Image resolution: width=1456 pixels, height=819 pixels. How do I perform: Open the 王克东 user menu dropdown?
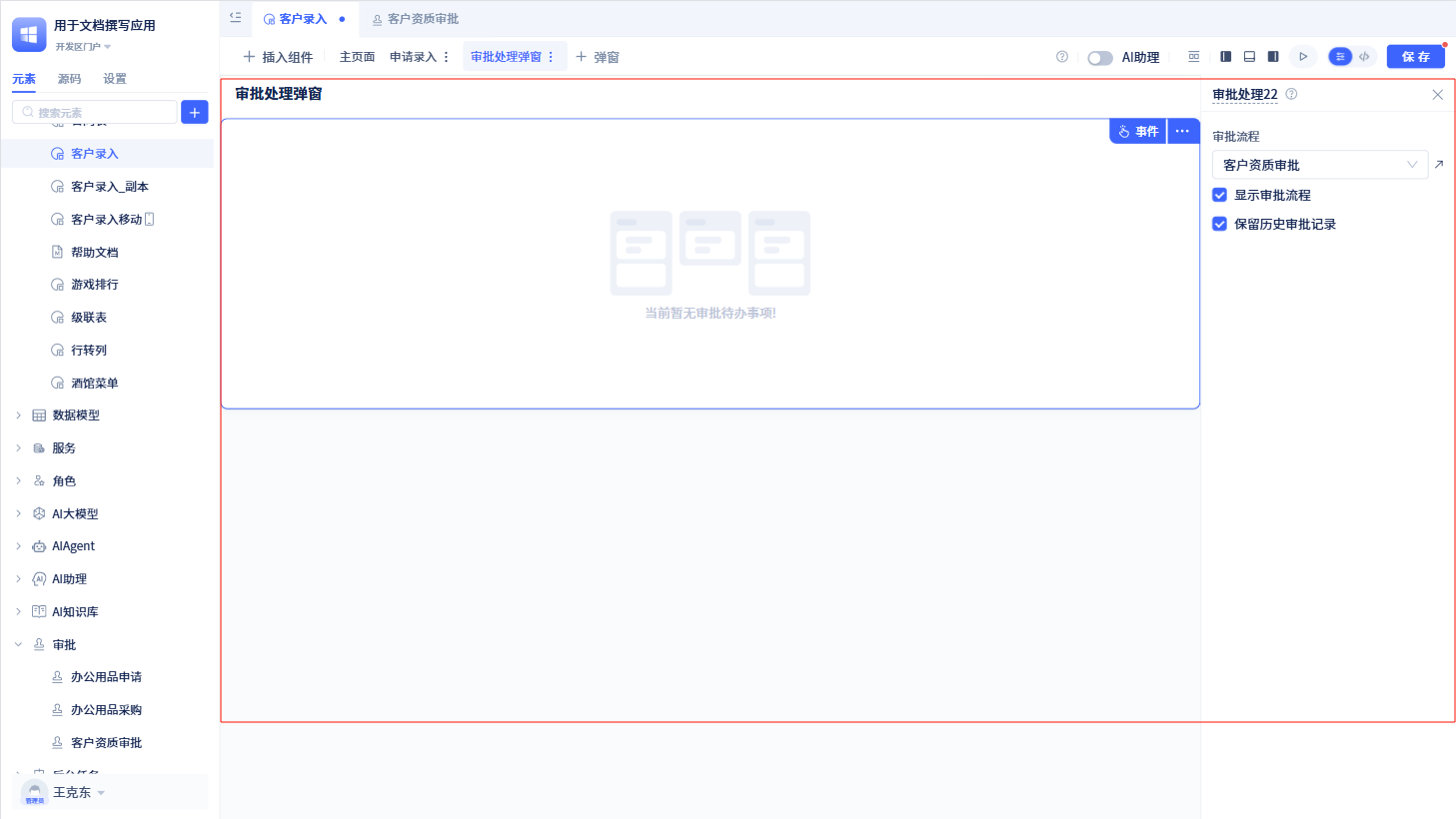[x=79, y=793]
